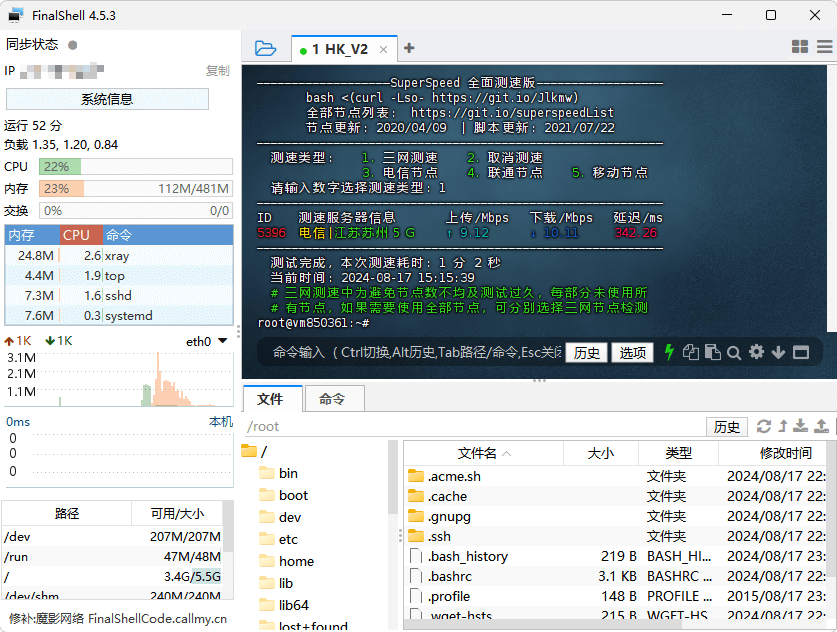Click the 复制 link next to IP
The height and width of the screenshot is (632, 837).
coord(217,71)
